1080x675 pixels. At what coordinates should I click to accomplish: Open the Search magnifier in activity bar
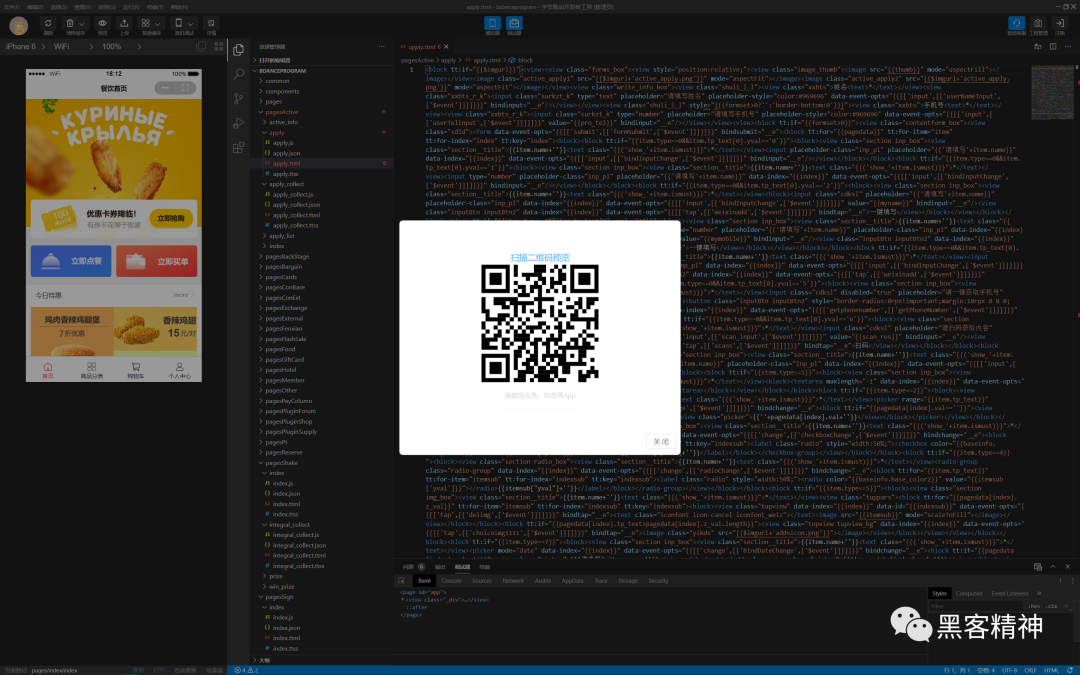(x=238, y=74)
